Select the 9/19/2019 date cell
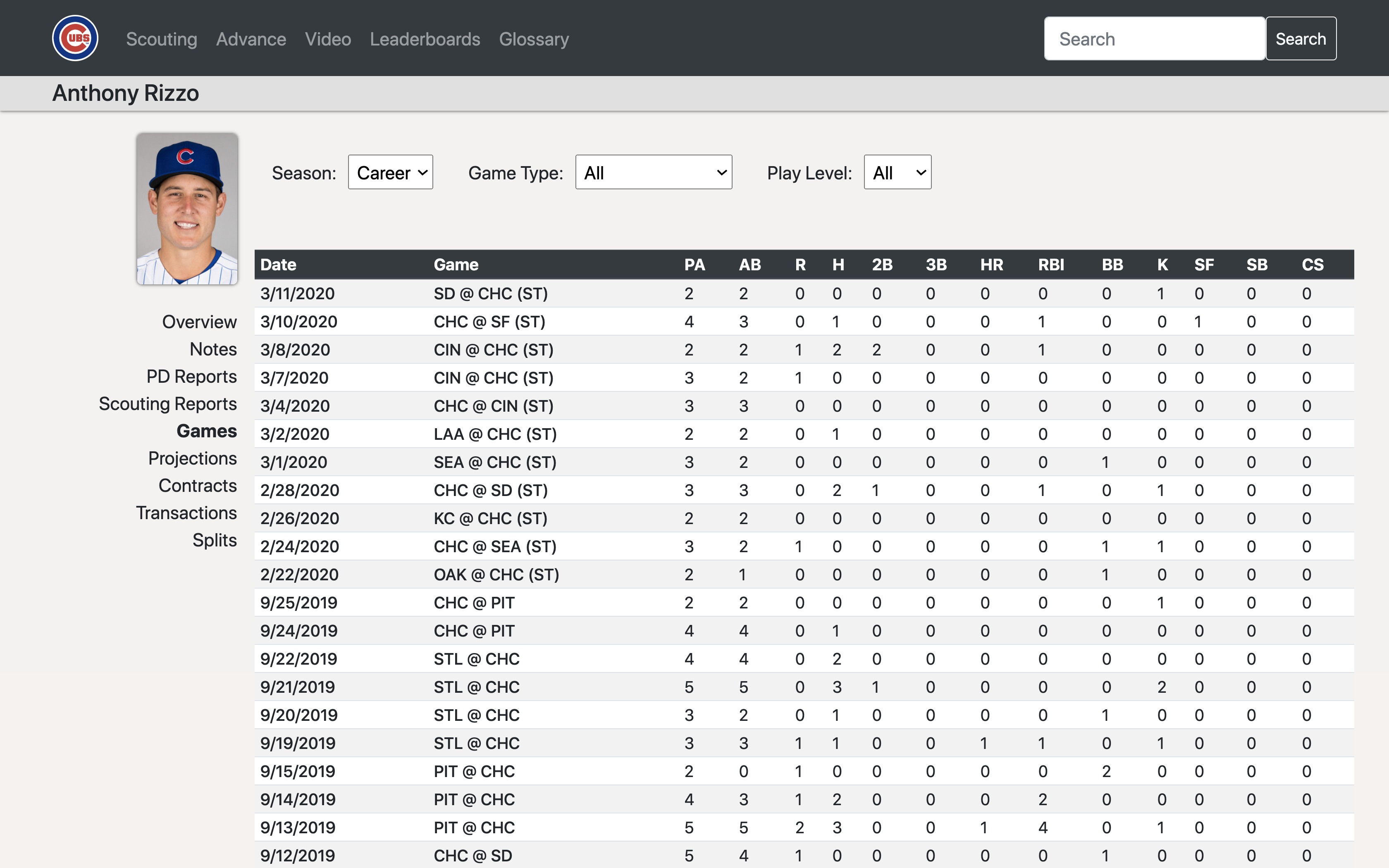Viewport: 1389px width, 868px height. pyautogui.click(x=297, y=744)
